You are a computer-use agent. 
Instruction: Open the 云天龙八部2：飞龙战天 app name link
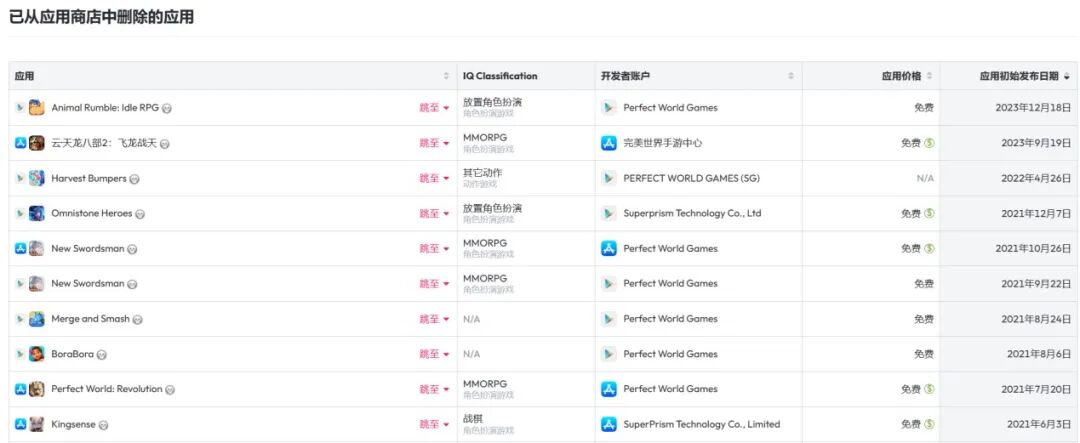pyautogui.click(x=104, y=143)
